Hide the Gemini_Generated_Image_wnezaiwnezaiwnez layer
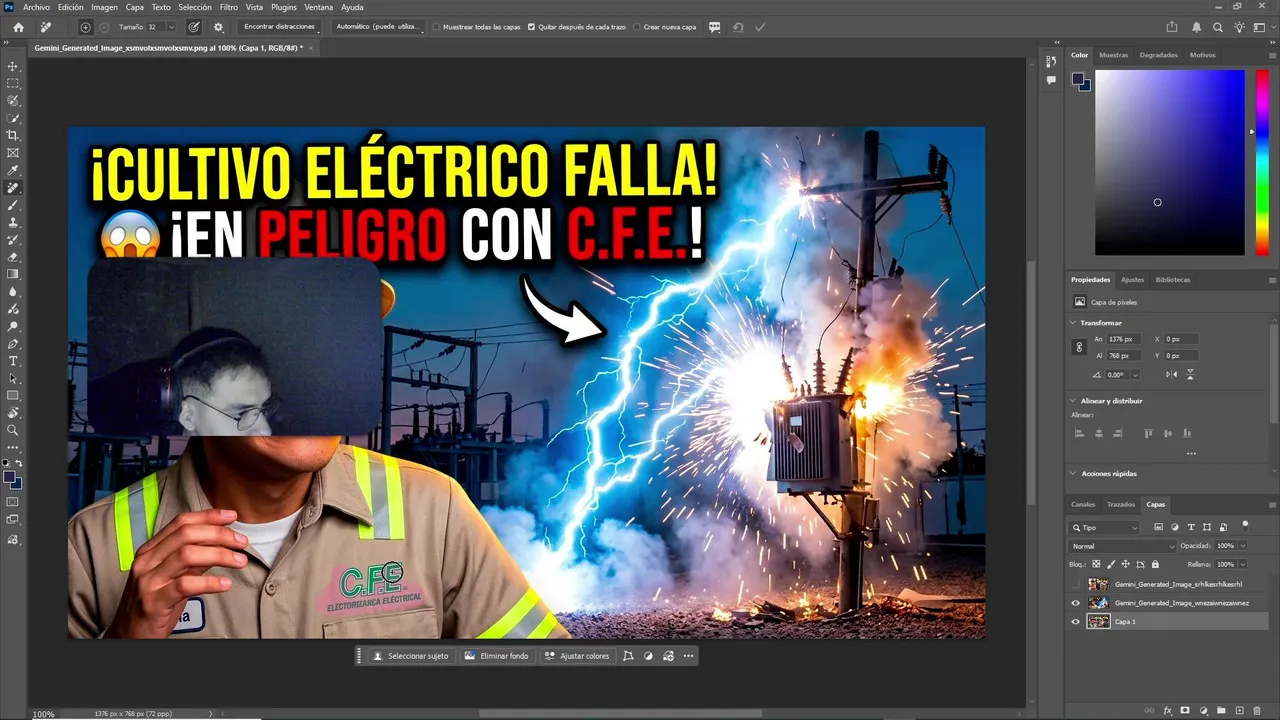The height and width of the screenshot is (720, 1280). 1076,603
